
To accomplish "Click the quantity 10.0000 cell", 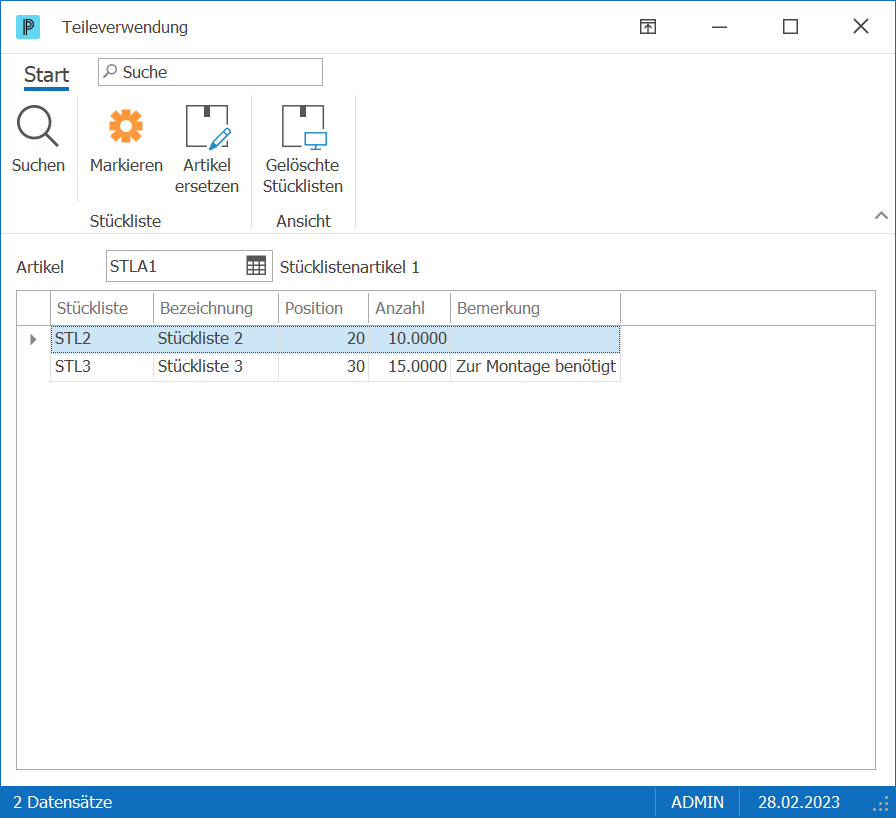I will [410, 339].
